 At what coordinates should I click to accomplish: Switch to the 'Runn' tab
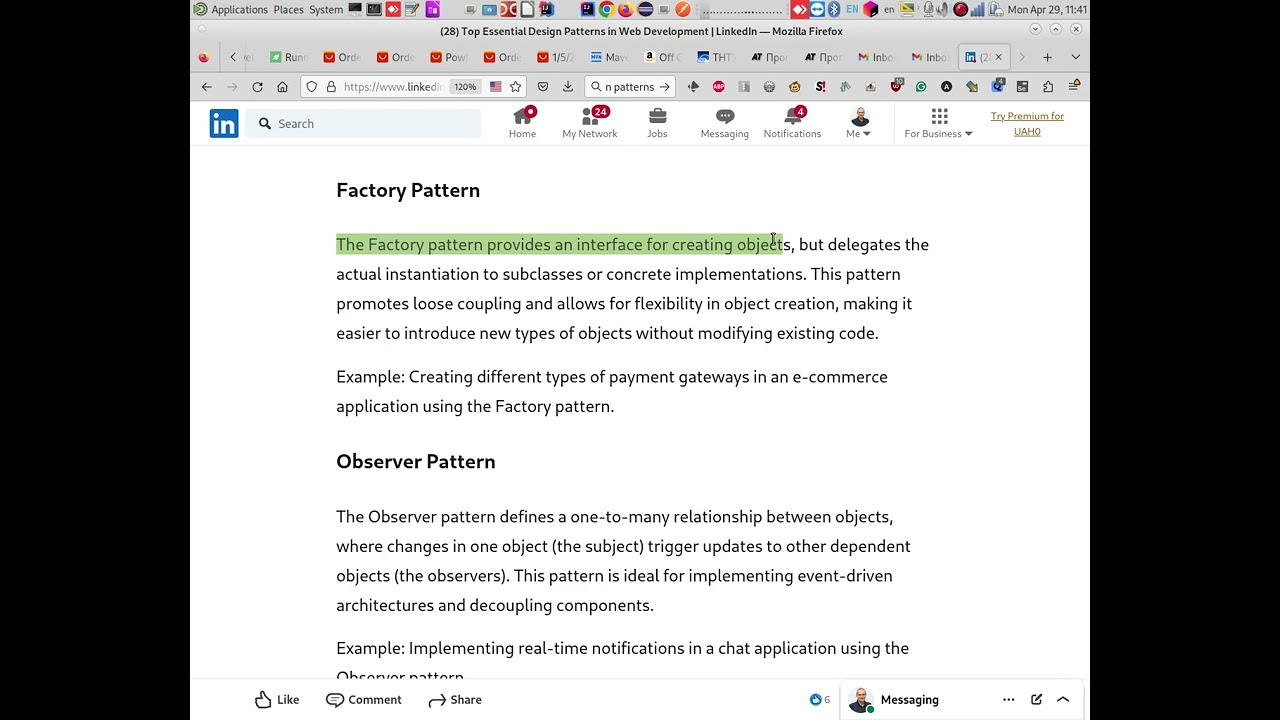click(289, 57)
